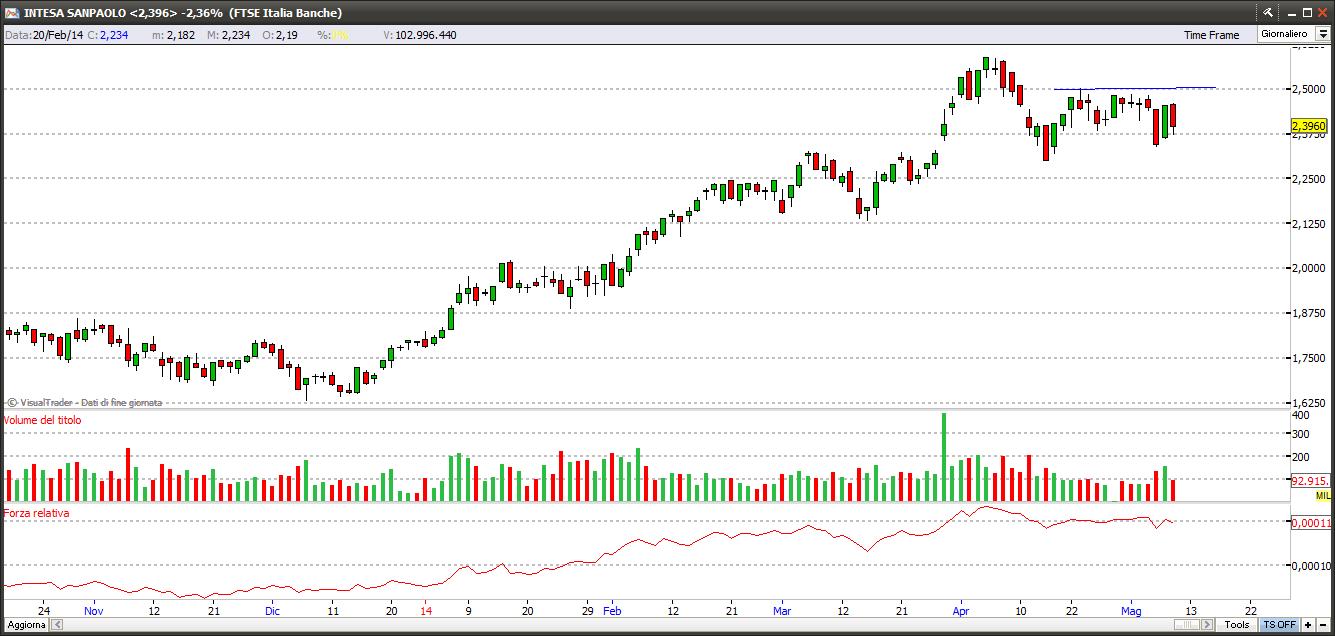Click the 1,6250 price axis label
This screenshot has height=636, width=1335.
[1308, 403]
